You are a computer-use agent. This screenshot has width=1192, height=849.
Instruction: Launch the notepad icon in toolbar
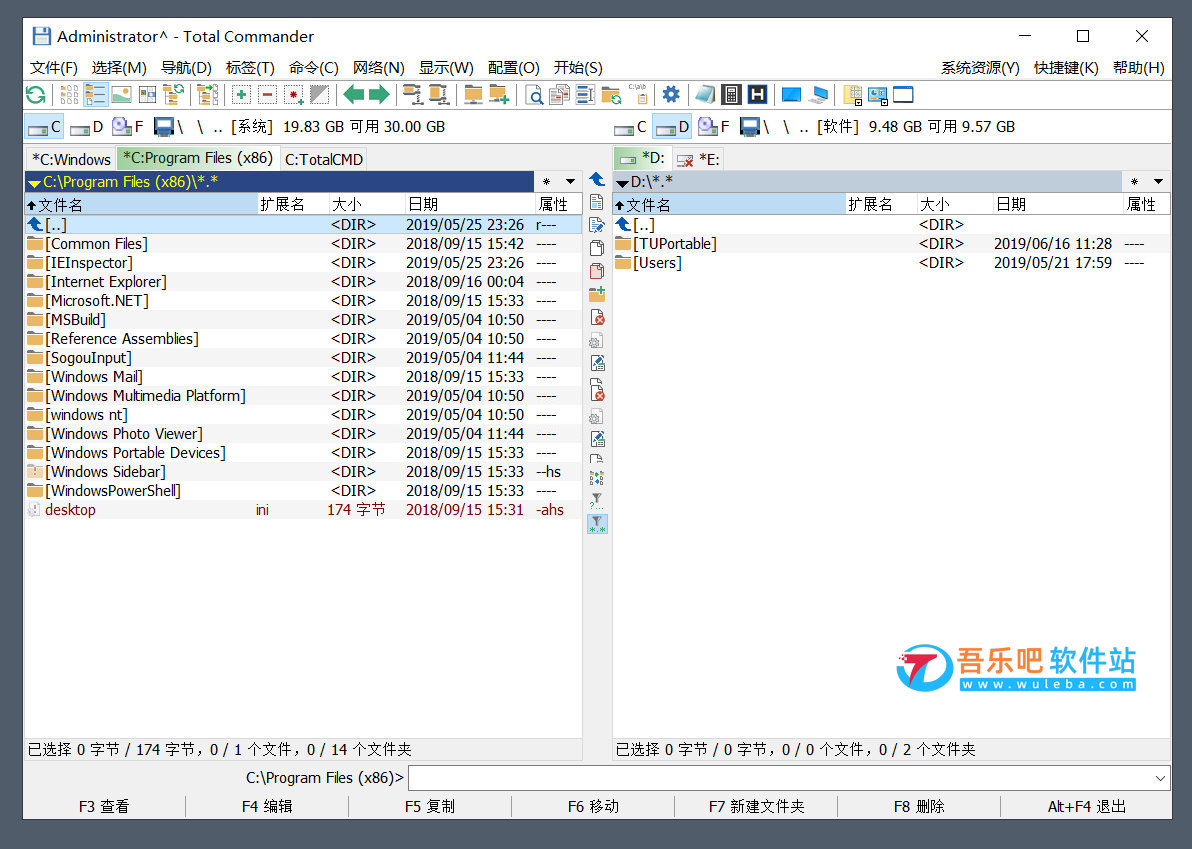click(705, 95)
